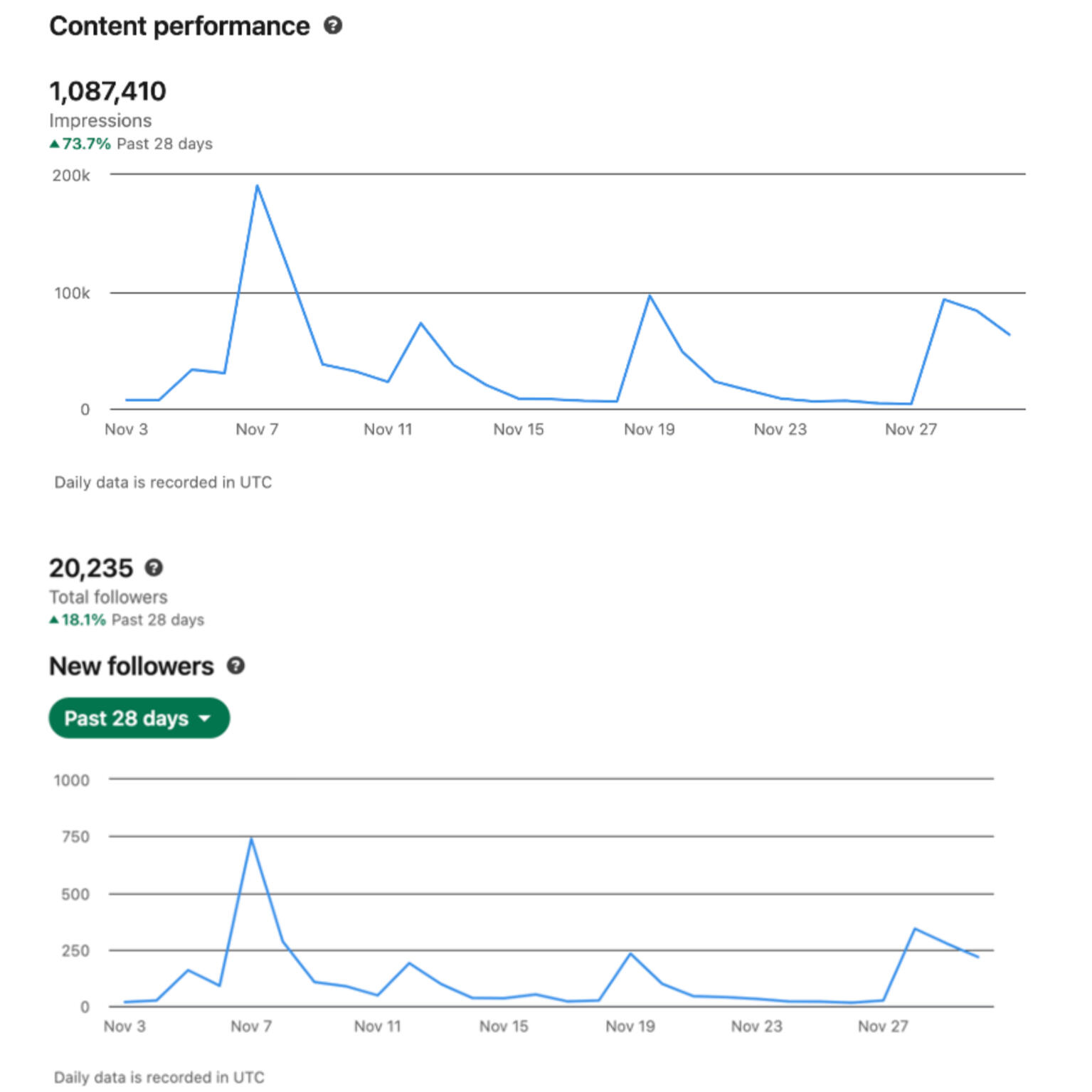This screenshot has height=1092, width=1092.
Task: Click the Impressions label under 1,087,410
Action: 100,120
